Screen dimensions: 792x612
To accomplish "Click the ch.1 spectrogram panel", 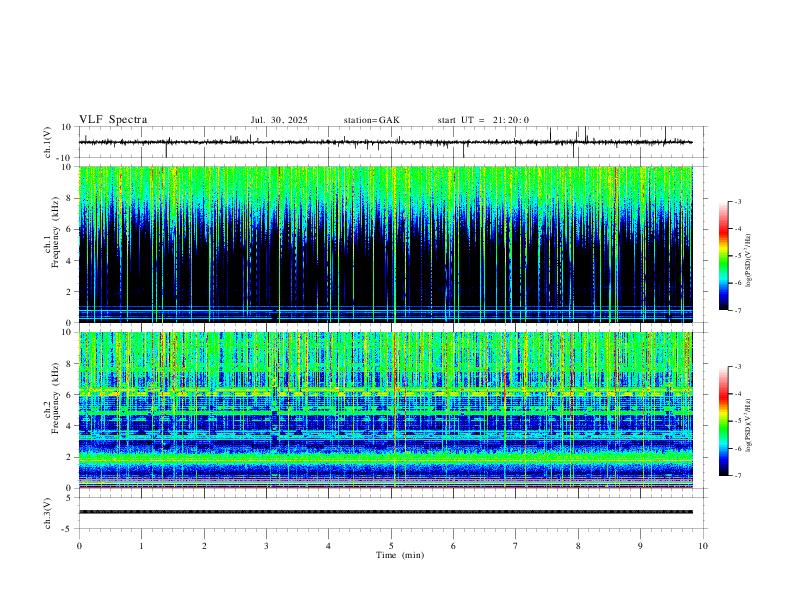I will [386, 244].
